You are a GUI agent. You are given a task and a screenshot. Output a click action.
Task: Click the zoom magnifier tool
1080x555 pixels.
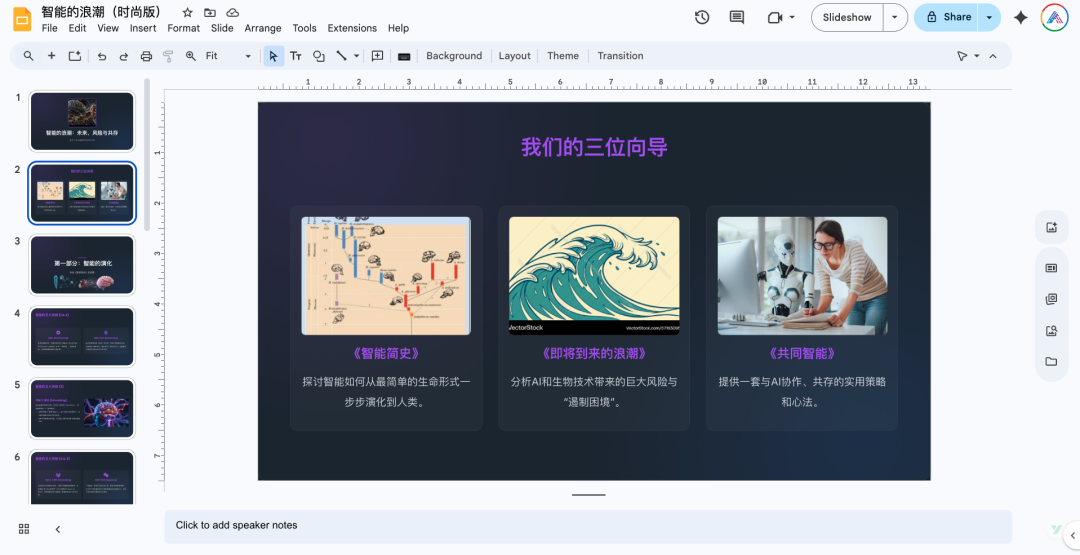(191, 56)
